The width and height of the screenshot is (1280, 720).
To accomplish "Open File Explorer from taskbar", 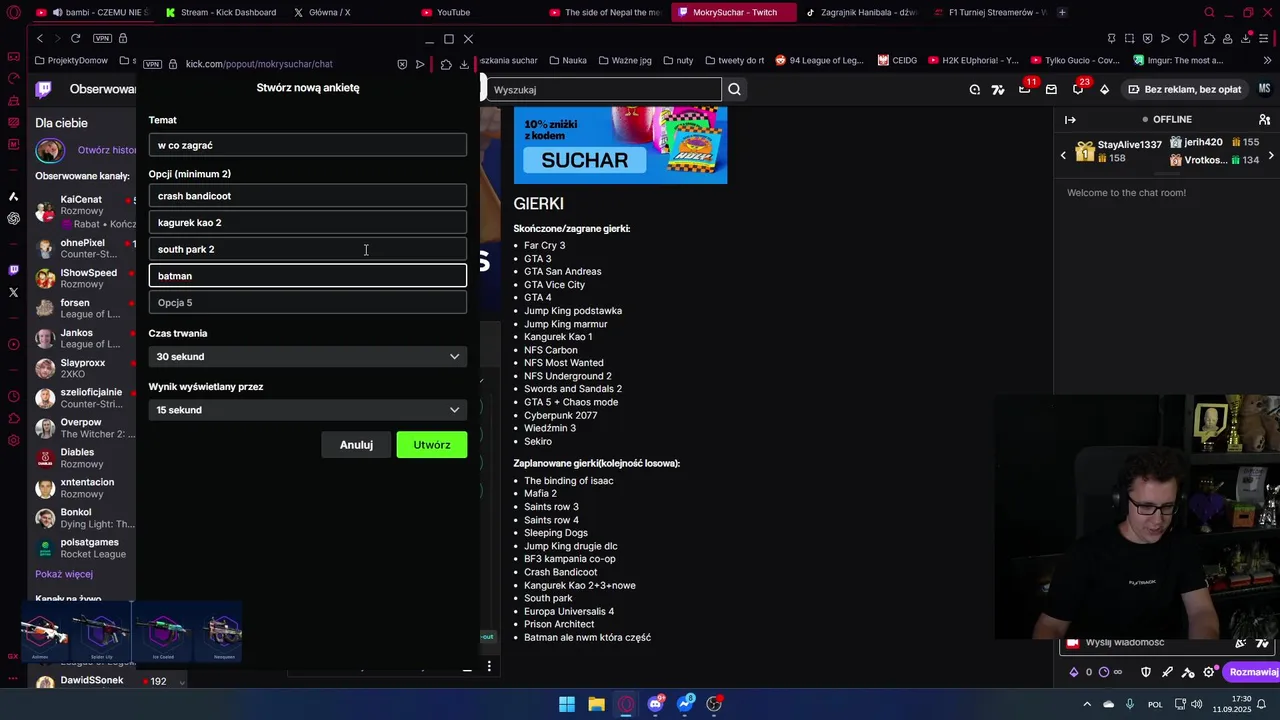I will coord(596,704).
